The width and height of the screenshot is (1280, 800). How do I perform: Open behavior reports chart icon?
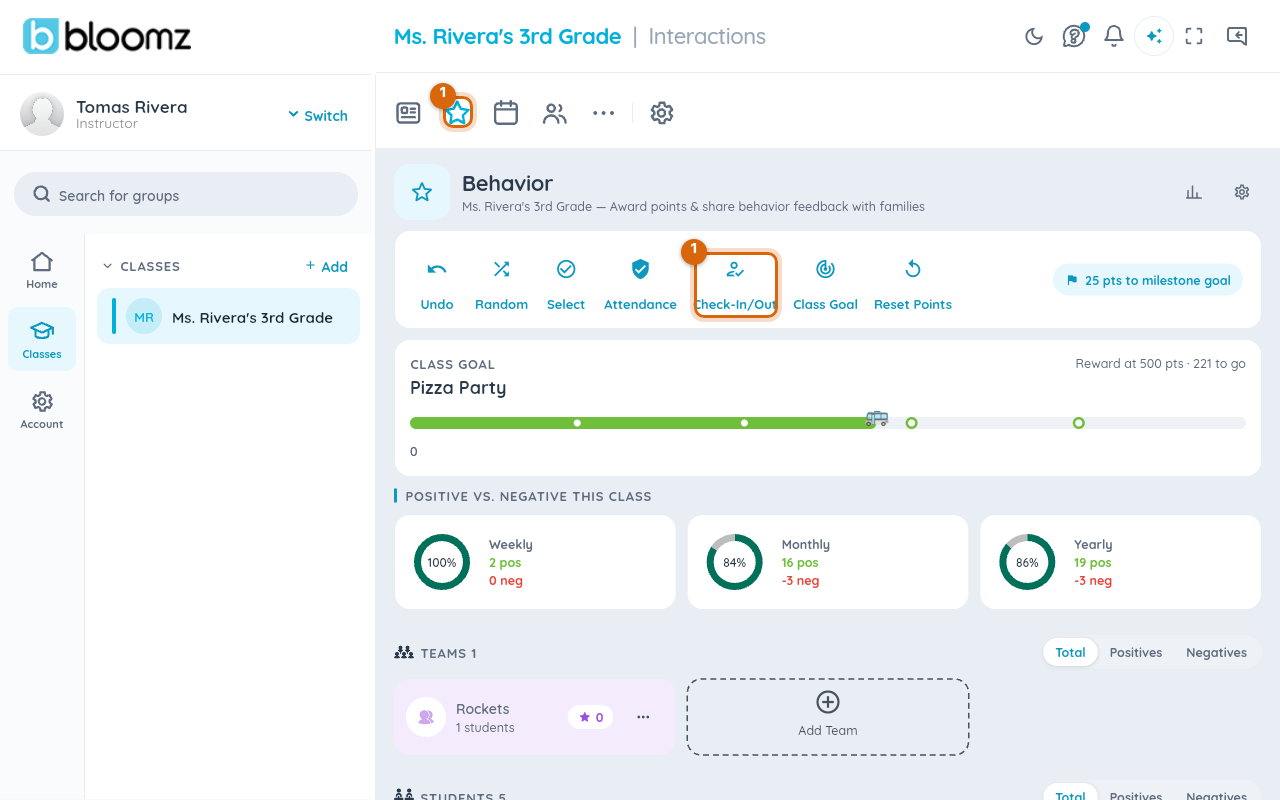[1194, 192]
